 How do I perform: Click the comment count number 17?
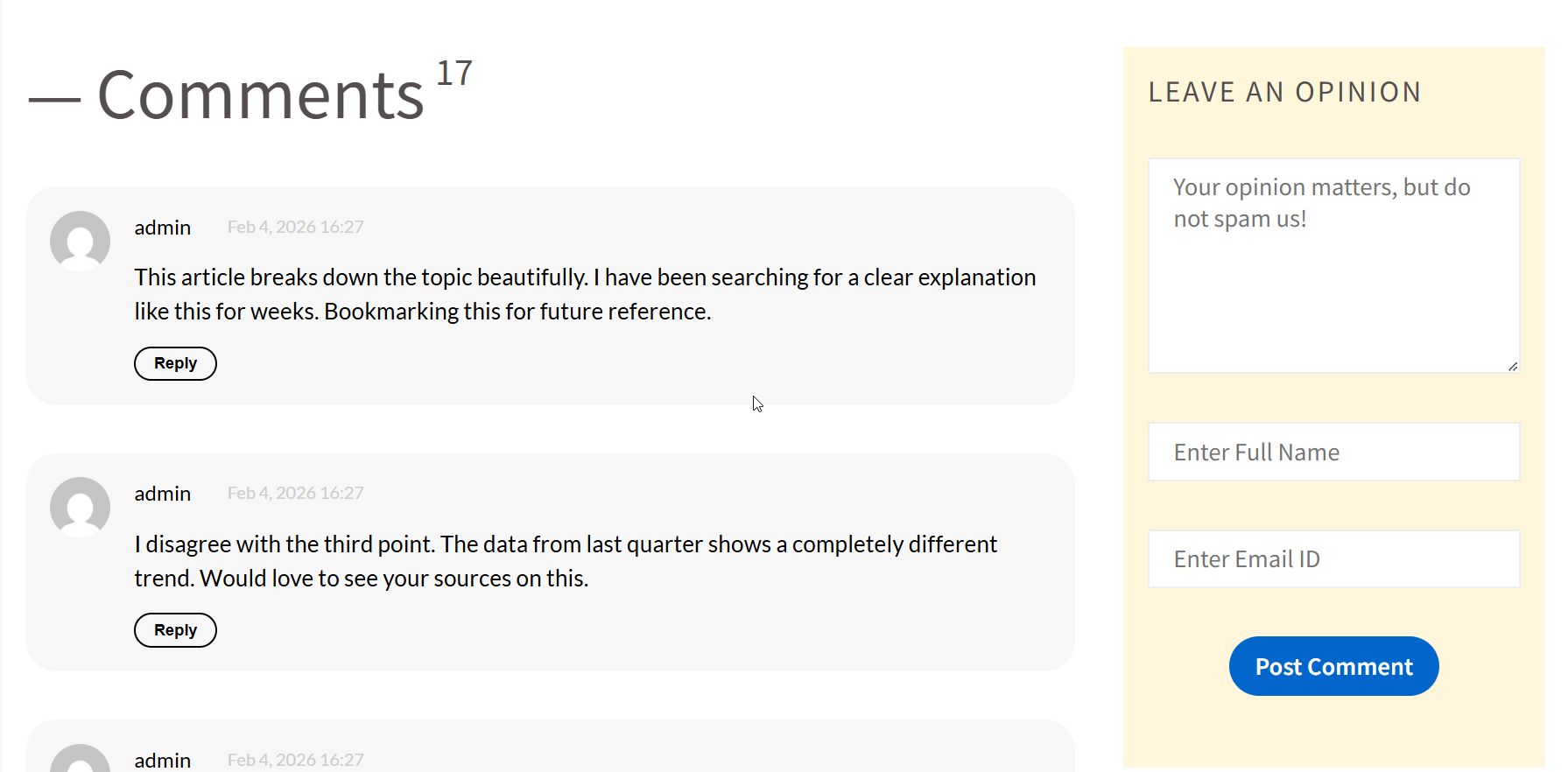pyautogui.click(x=454, y=74)
